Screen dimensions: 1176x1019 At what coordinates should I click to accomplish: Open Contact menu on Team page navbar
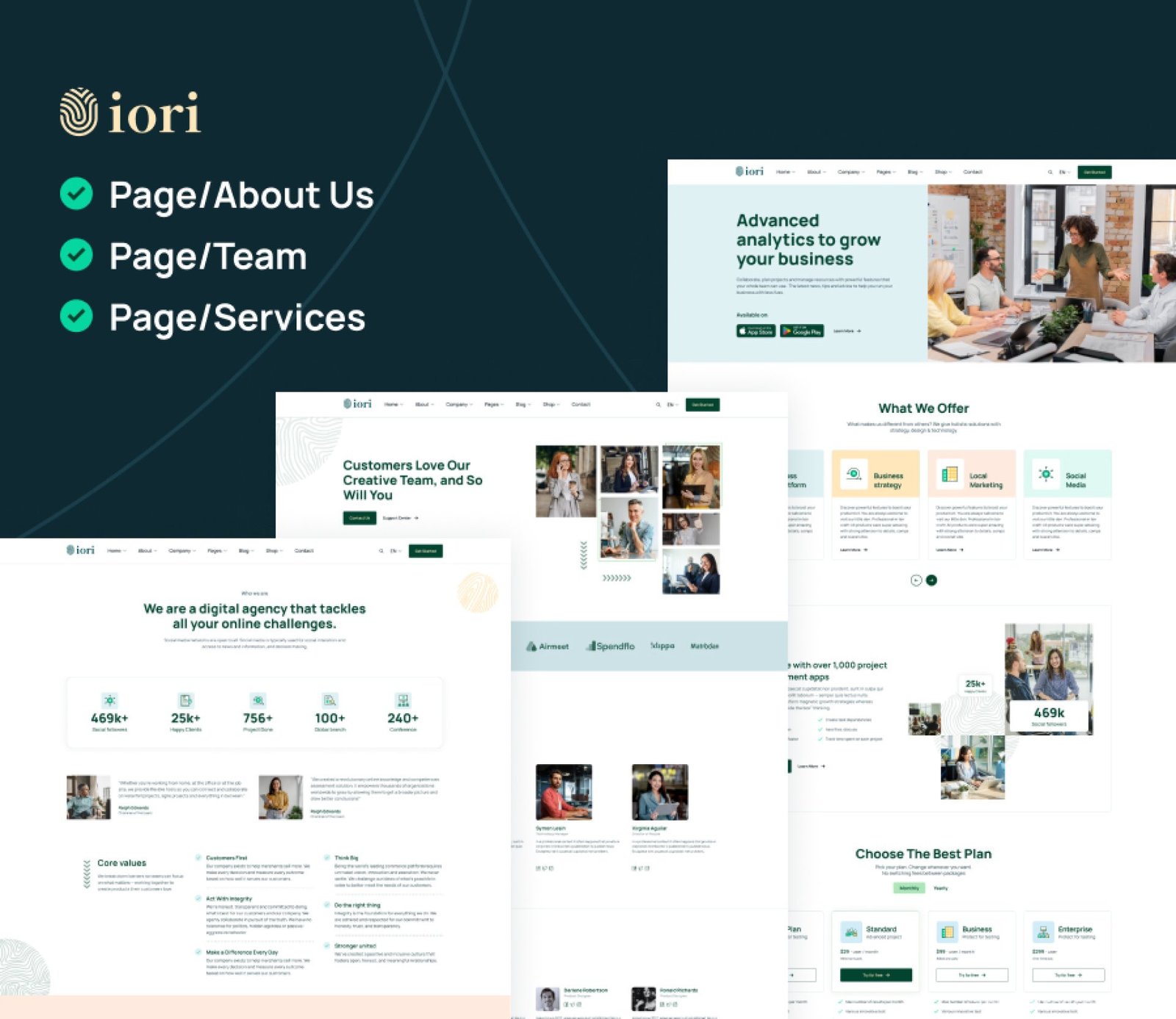pos(581,405)
